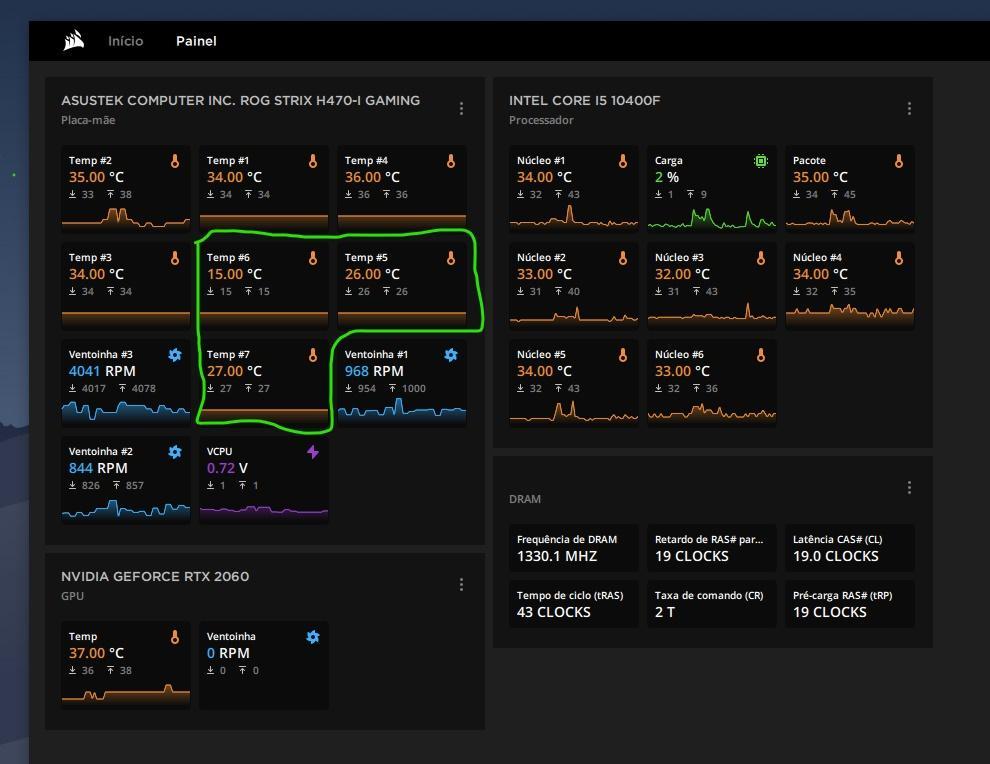Click the GPU 37.00 °C temperature value
990x764 pixels.
click(96, 654)
